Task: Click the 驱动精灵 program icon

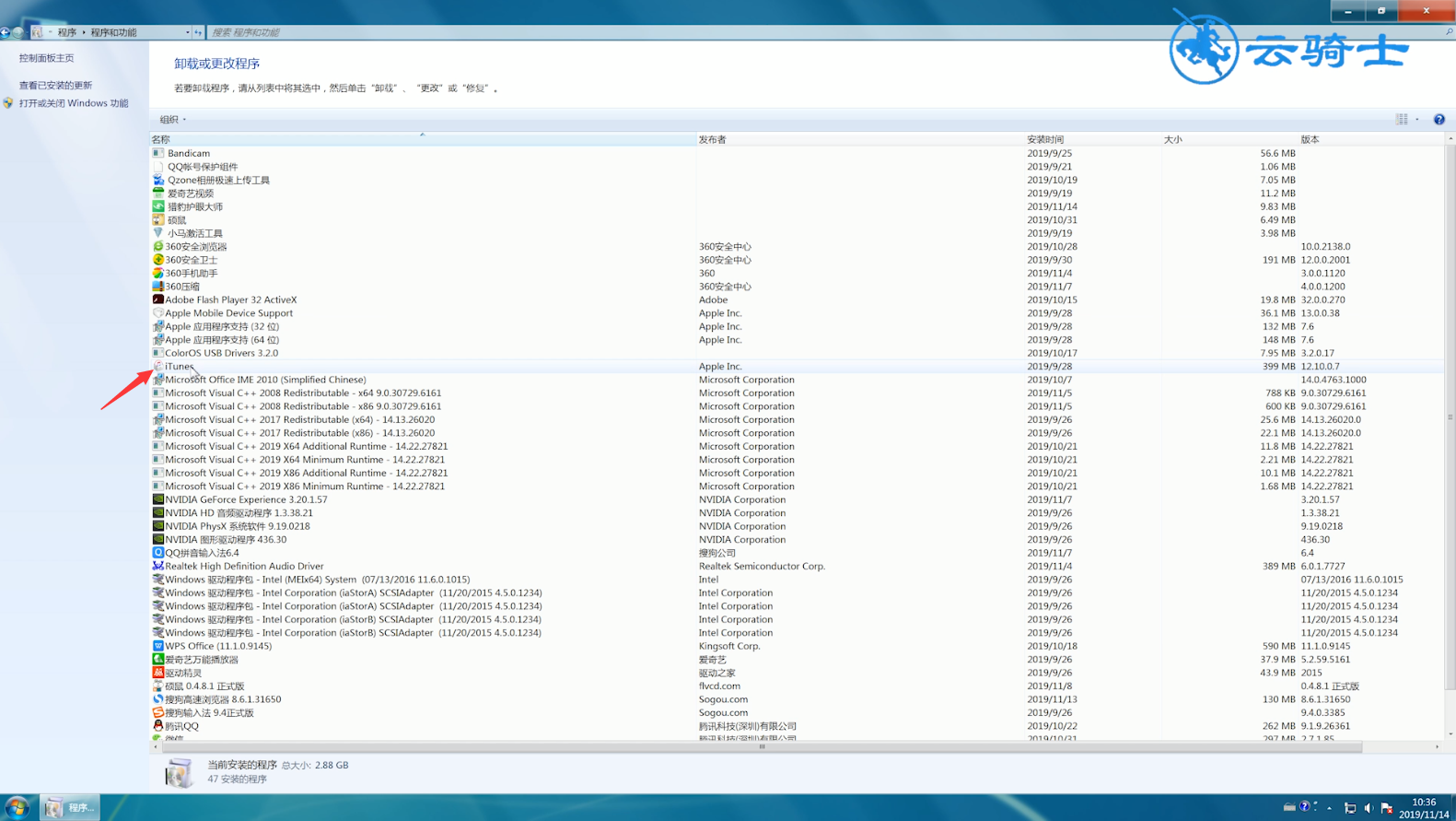Action: click(158, 673)
